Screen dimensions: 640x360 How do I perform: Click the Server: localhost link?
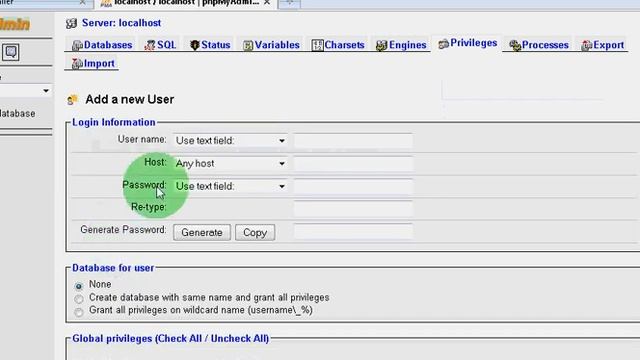(x=121, y=23)
